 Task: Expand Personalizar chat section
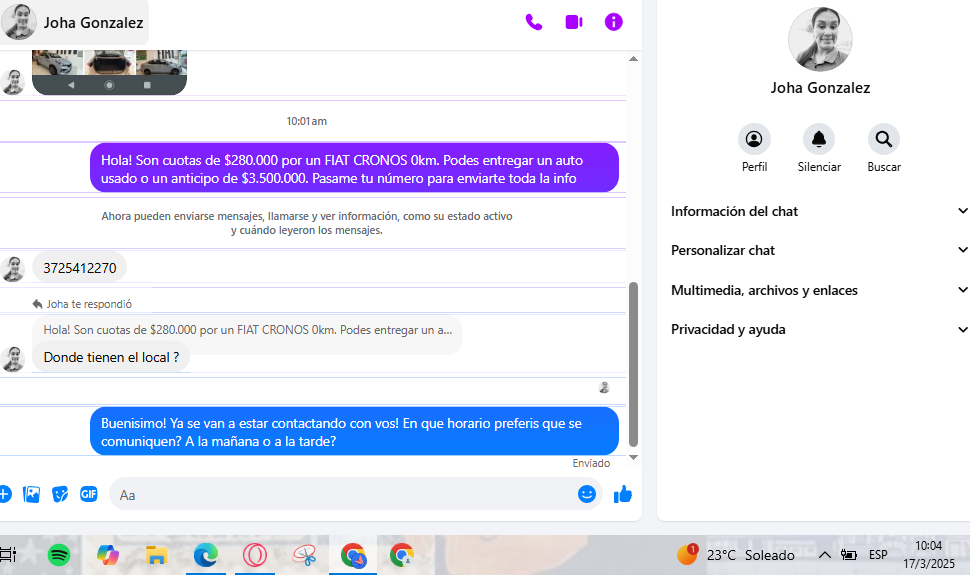(x=819, y=250)
